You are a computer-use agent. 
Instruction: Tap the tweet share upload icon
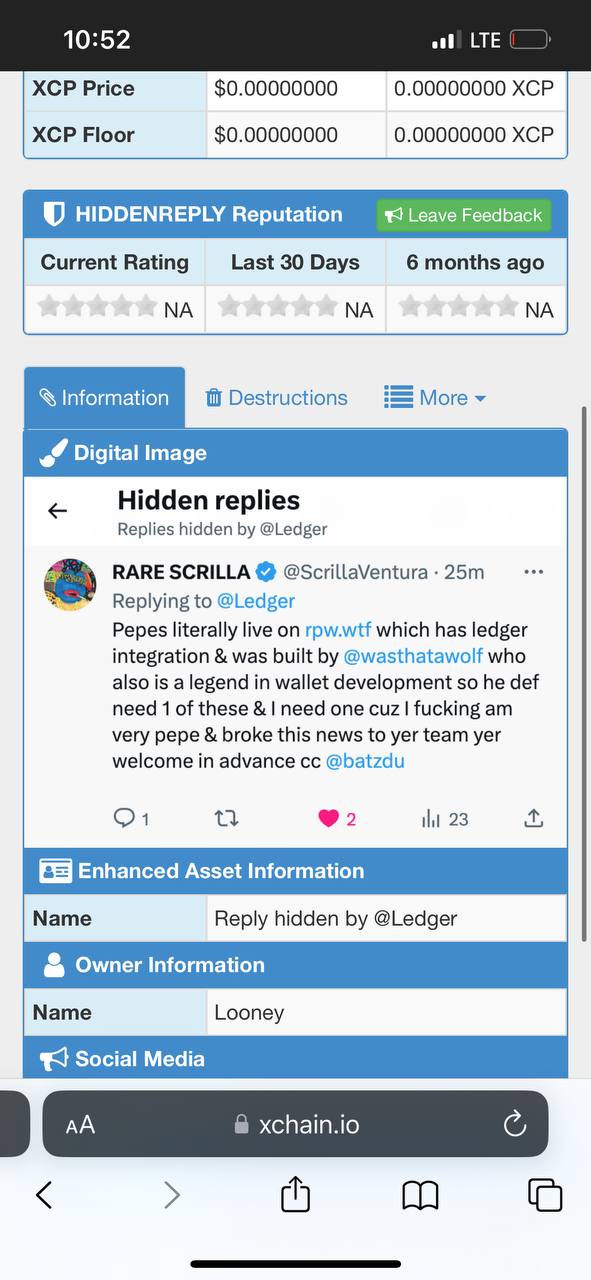(x=534, y=818)
